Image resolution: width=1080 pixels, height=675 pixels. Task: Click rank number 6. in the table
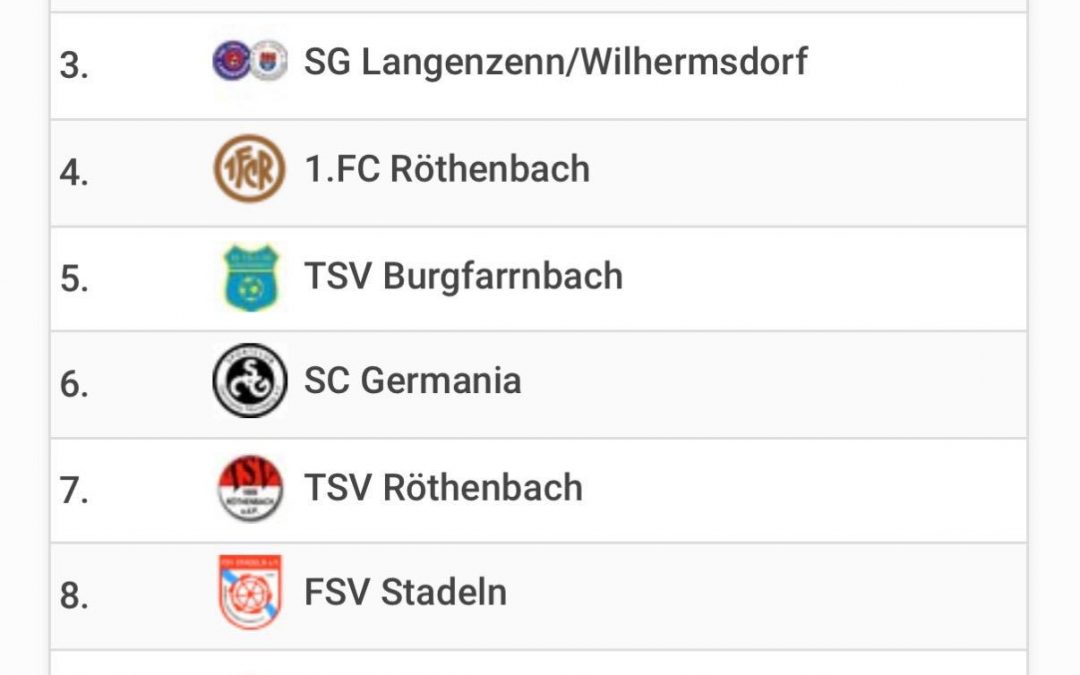[74, 385]
